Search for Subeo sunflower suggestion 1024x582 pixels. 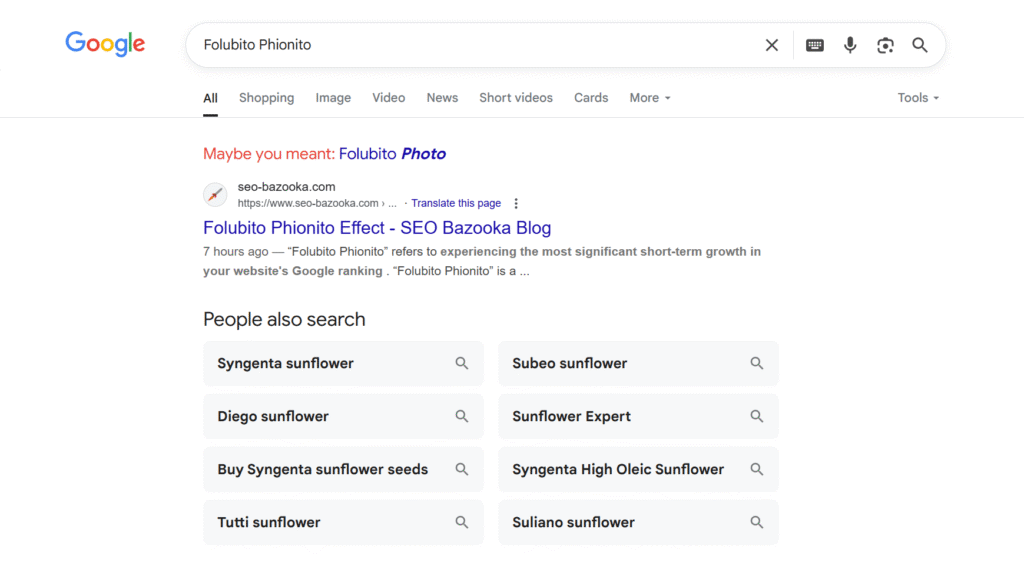click(638, 363)
